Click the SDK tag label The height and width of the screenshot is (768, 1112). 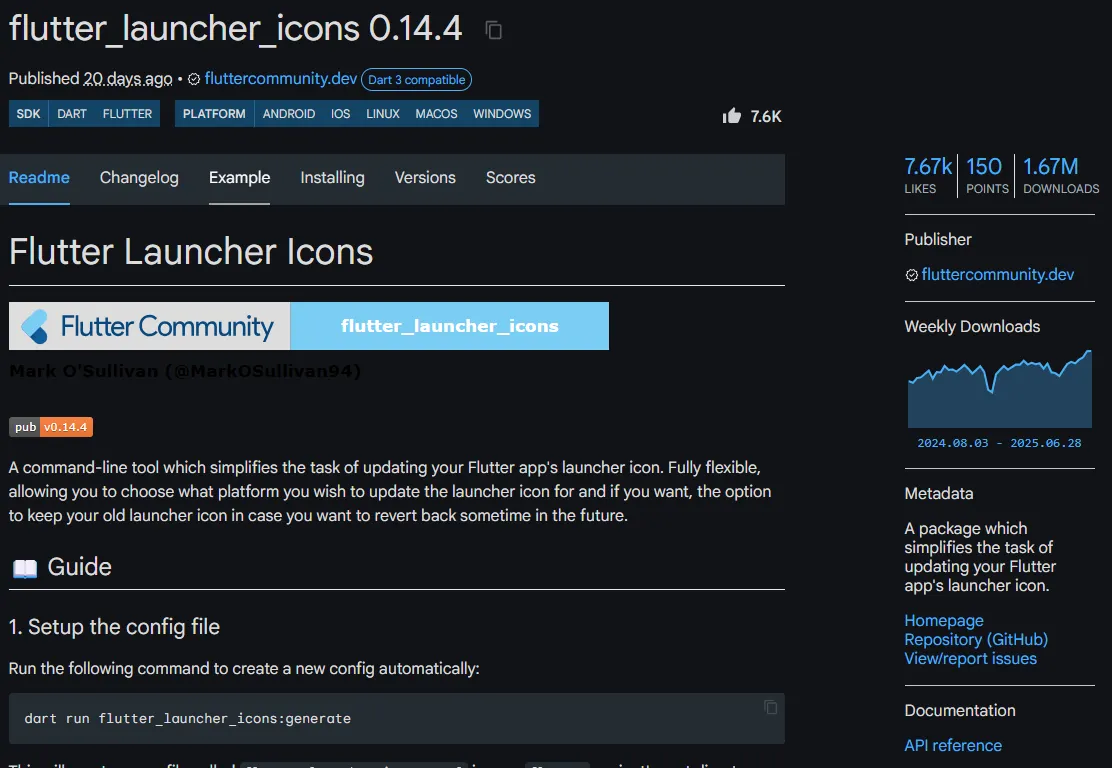(x=28, y=113)
